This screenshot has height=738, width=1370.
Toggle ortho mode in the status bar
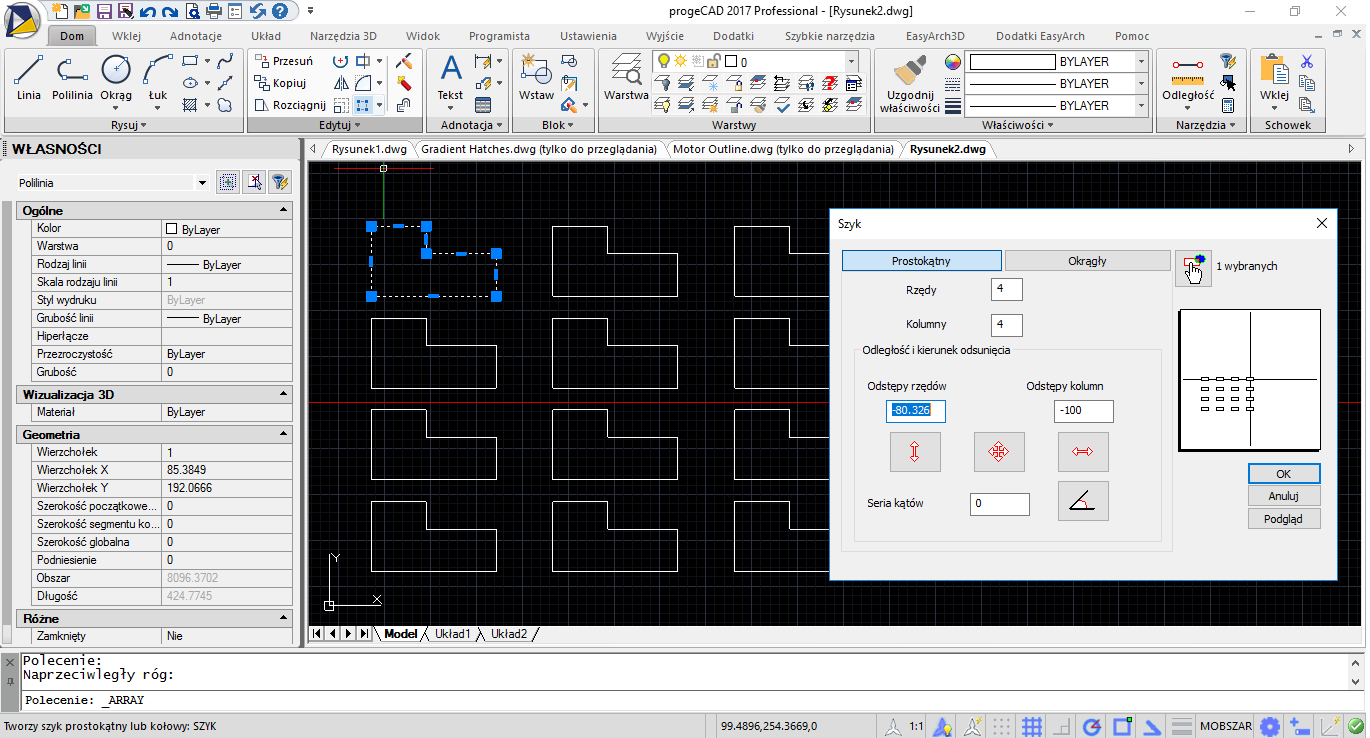[x=1063, y=726]
